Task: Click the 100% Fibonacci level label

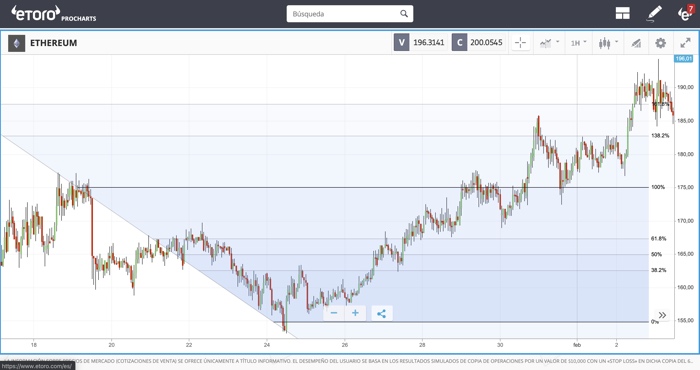Action: (x=658, y=187)
